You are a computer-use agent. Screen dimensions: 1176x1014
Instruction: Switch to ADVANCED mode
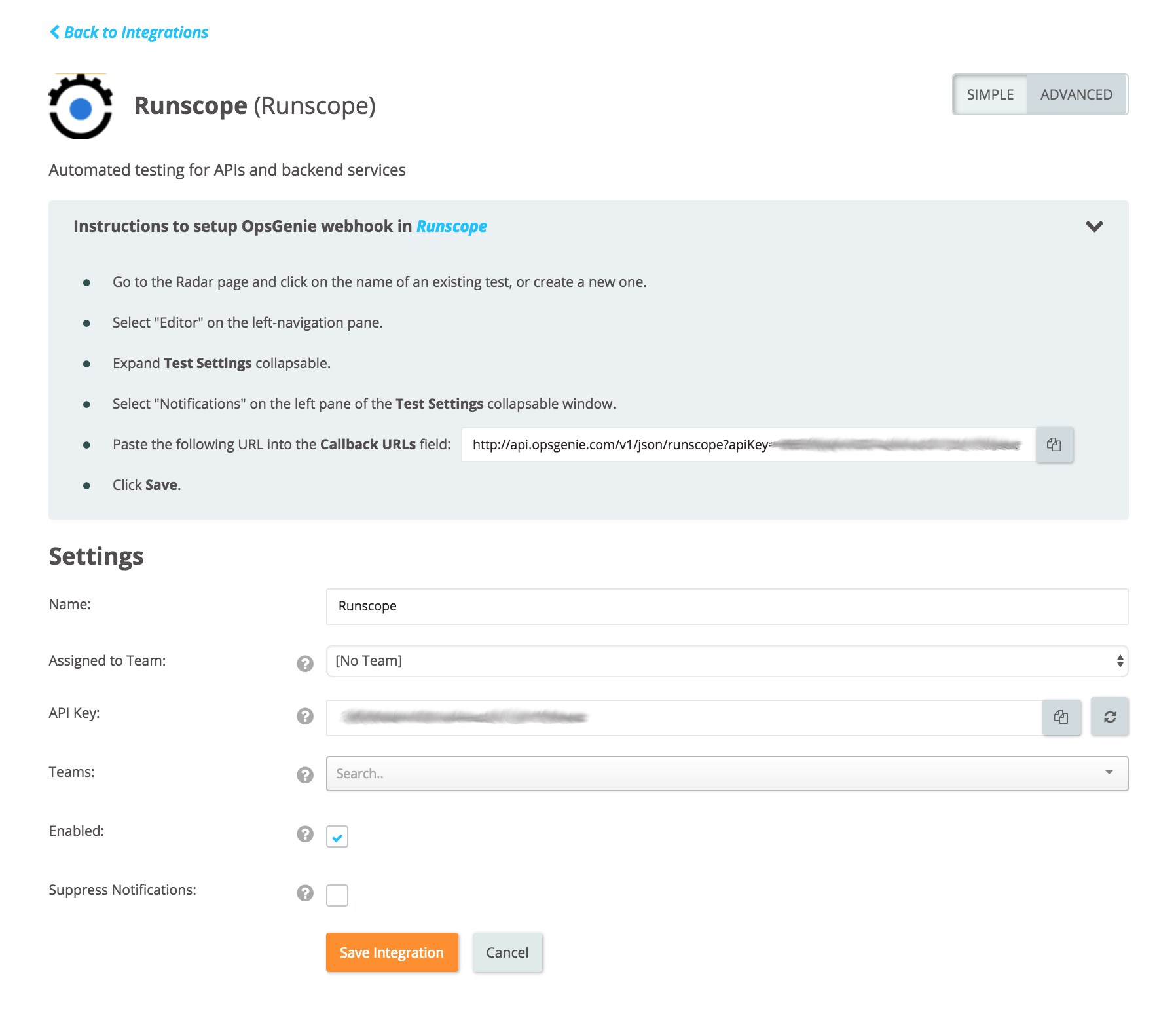[x=1076, y=94]
